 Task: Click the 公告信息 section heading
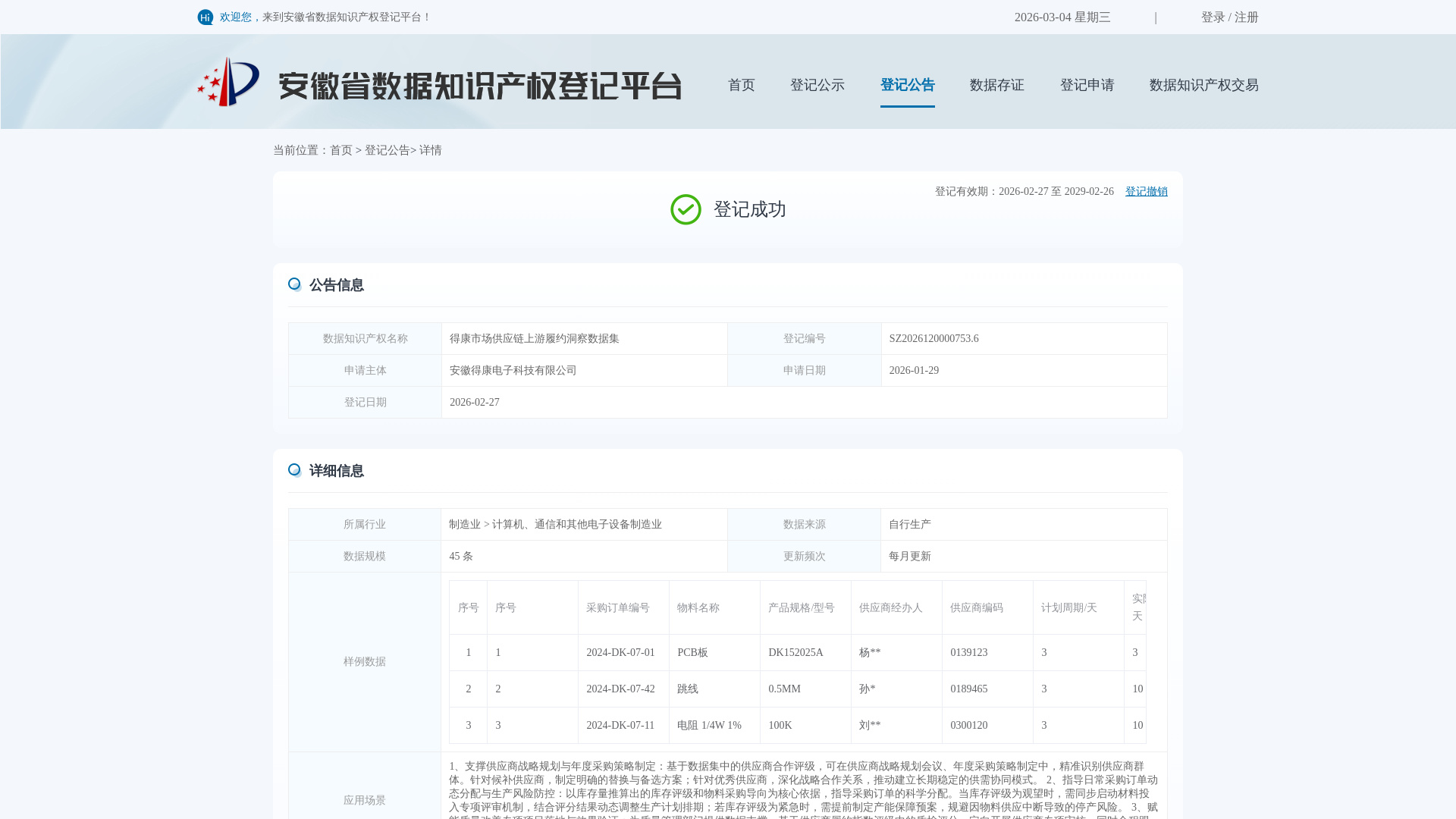pyautogui.click(x=337, y=285)
